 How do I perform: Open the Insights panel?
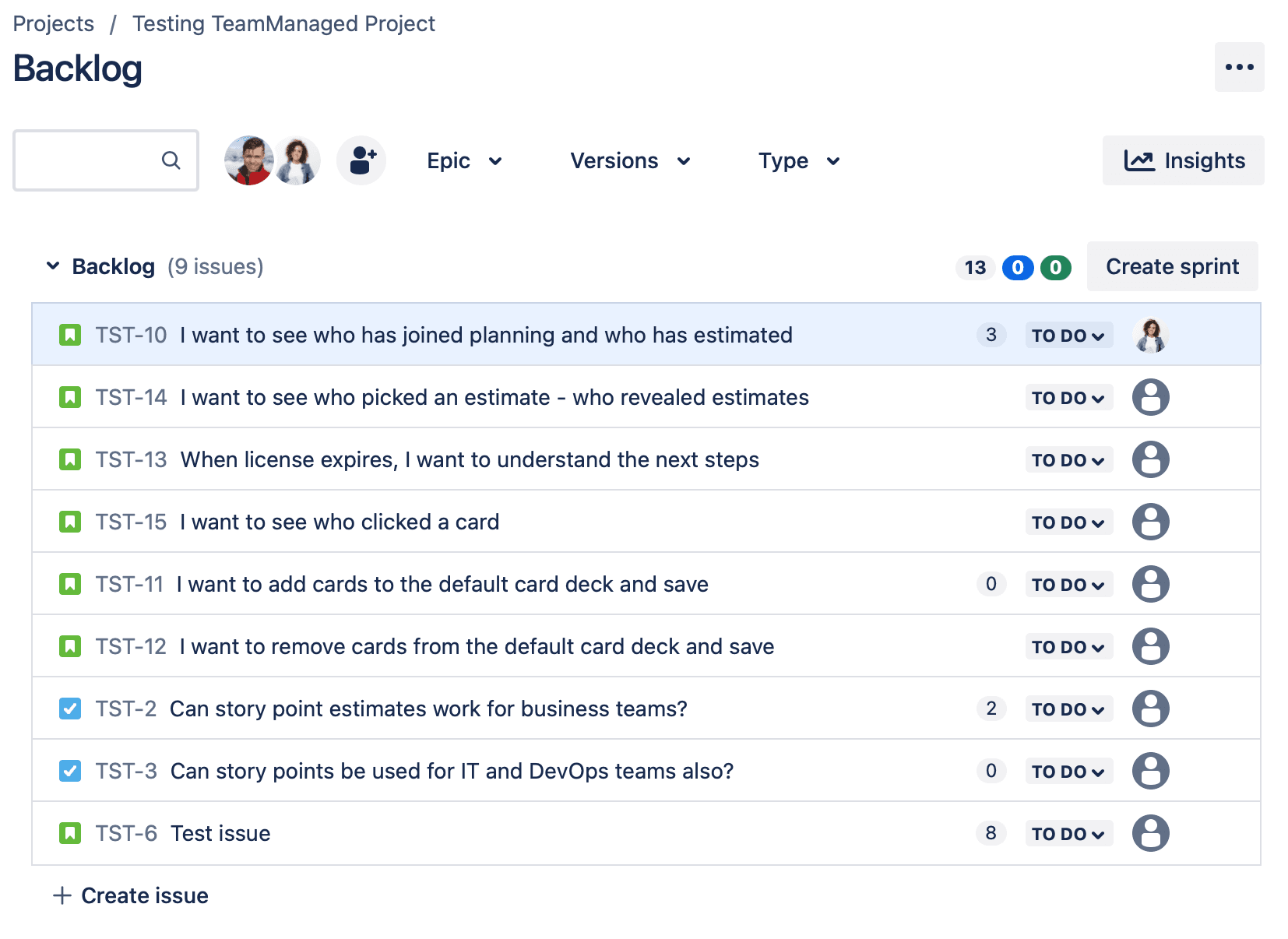click(x=1182, y=160)
